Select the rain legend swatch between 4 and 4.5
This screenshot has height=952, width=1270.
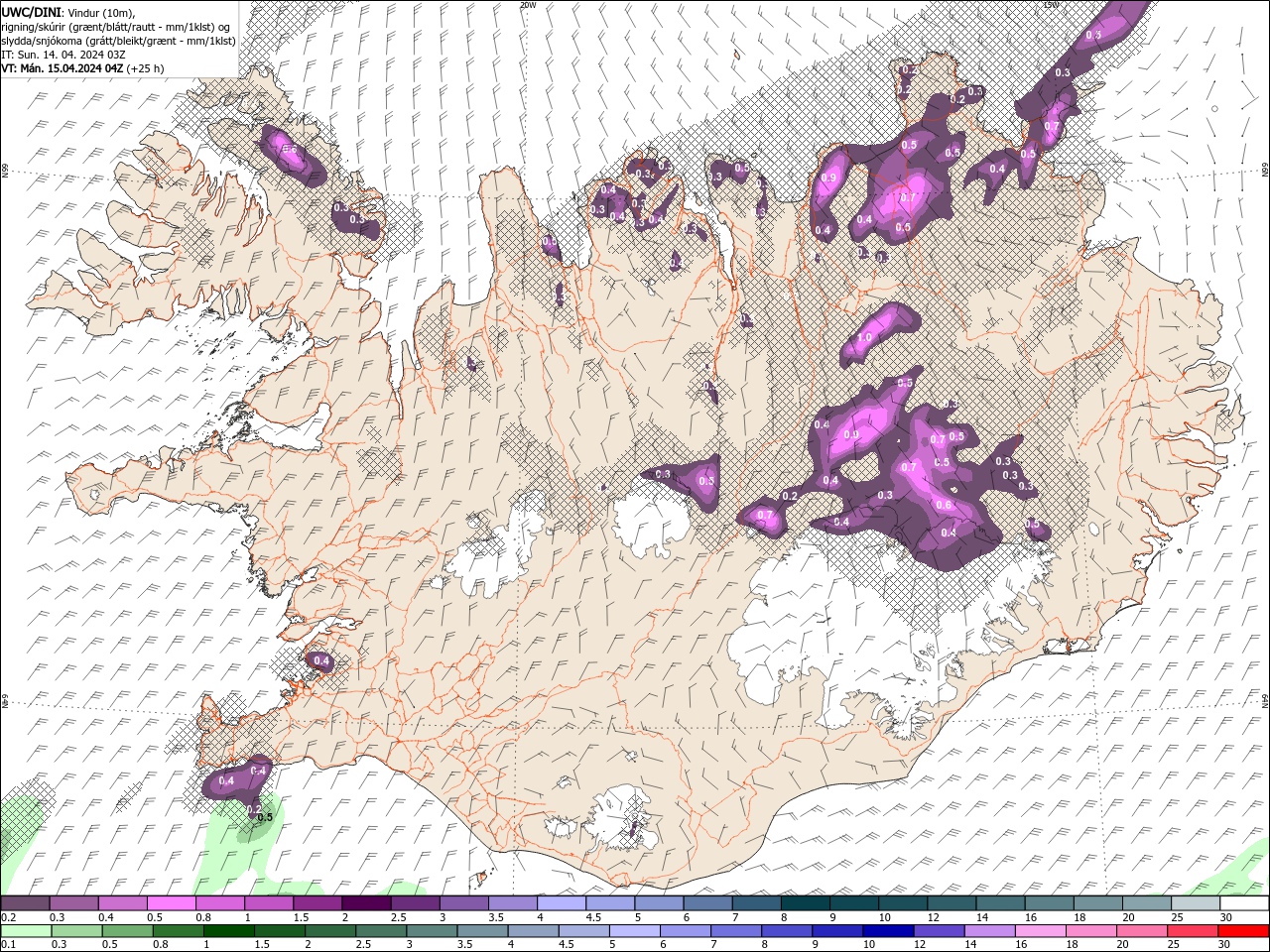click(533, 931)
